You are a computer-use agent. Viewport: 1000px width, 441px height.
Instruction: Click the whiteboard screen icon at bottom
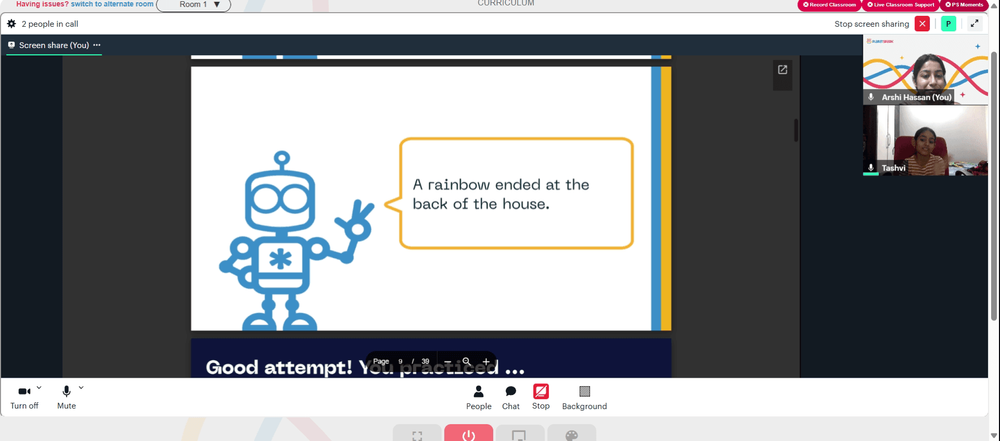(520, 435)
